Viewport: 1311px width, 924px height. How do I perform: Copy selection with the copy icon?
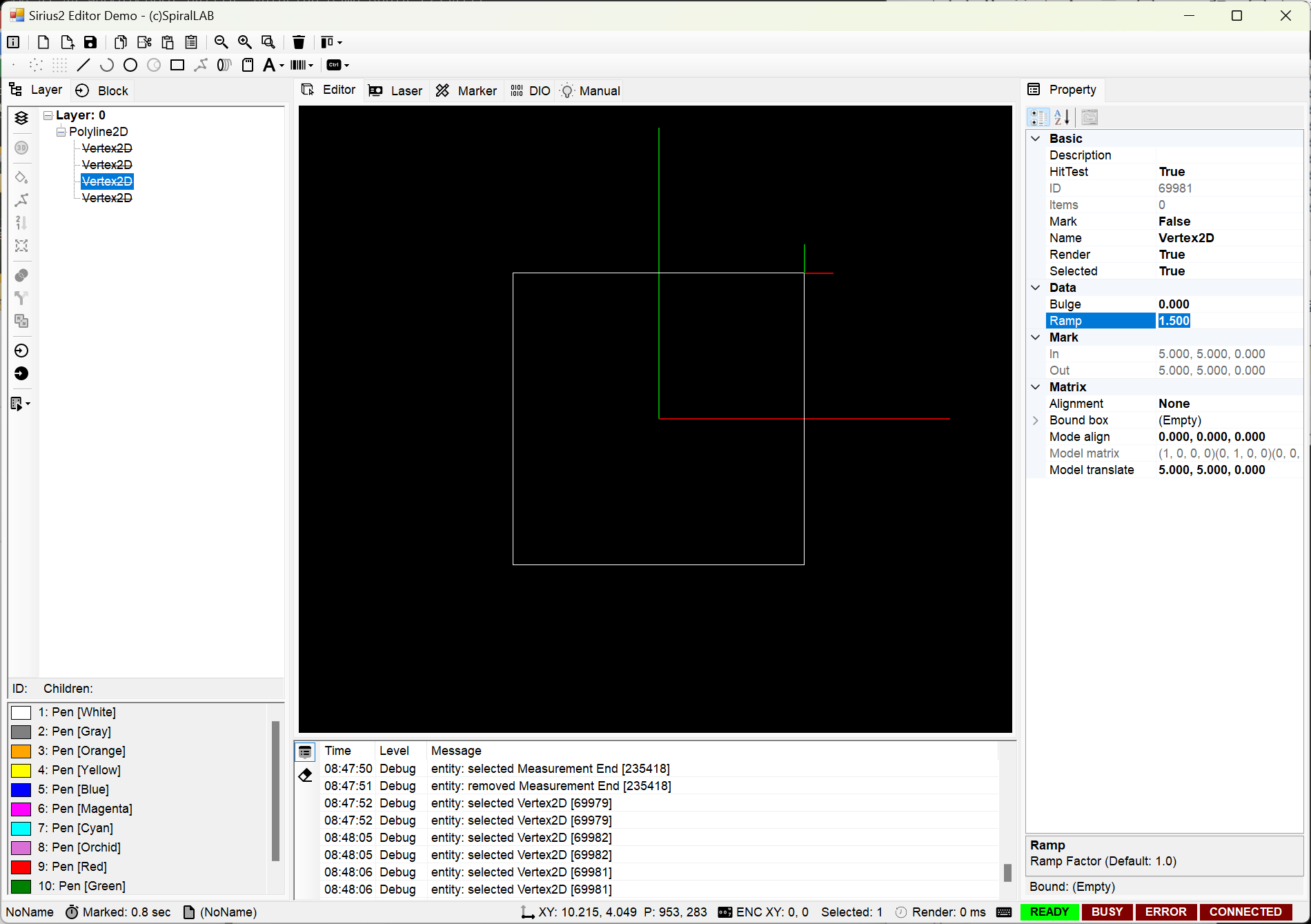pos(121,42)
